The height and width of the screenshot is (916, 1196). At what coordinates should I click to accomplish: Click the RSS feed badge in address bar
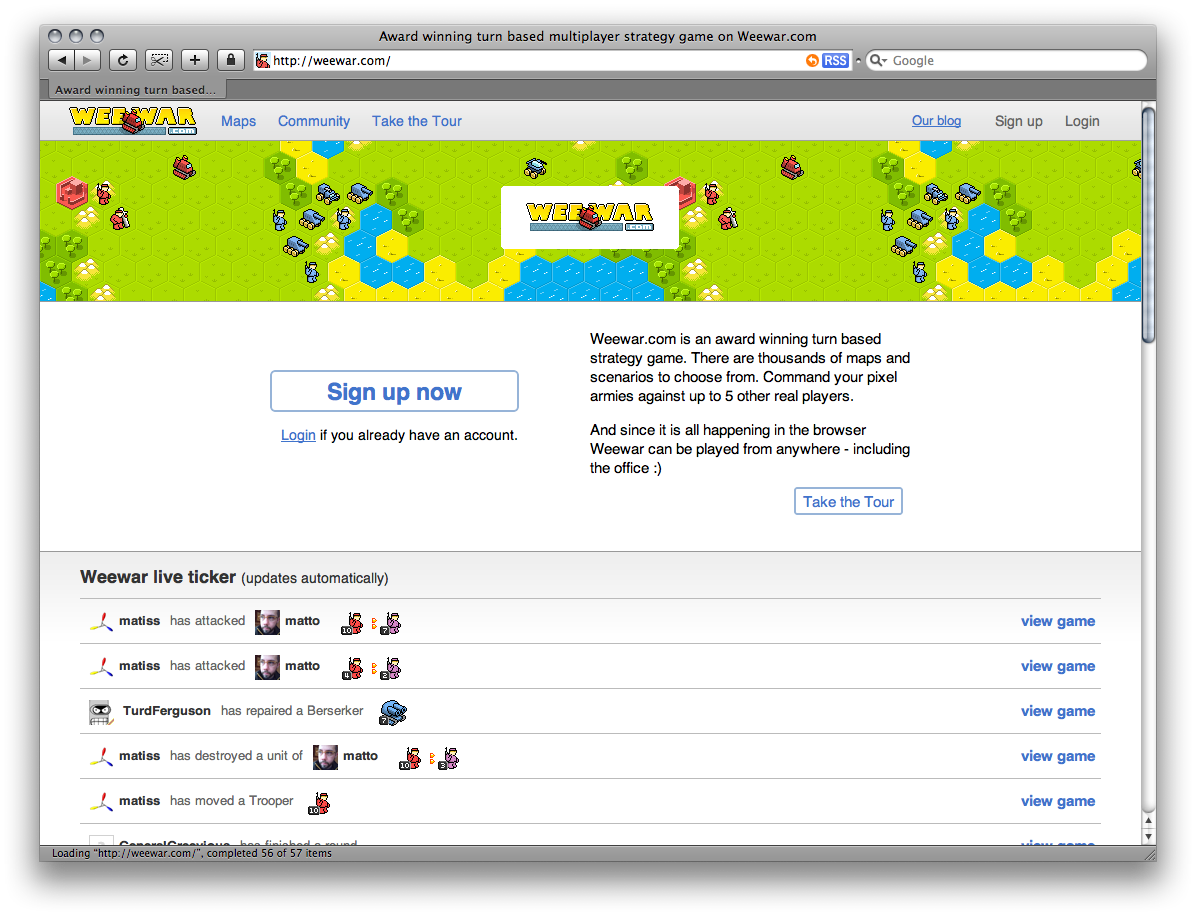(x=835, y=61)
